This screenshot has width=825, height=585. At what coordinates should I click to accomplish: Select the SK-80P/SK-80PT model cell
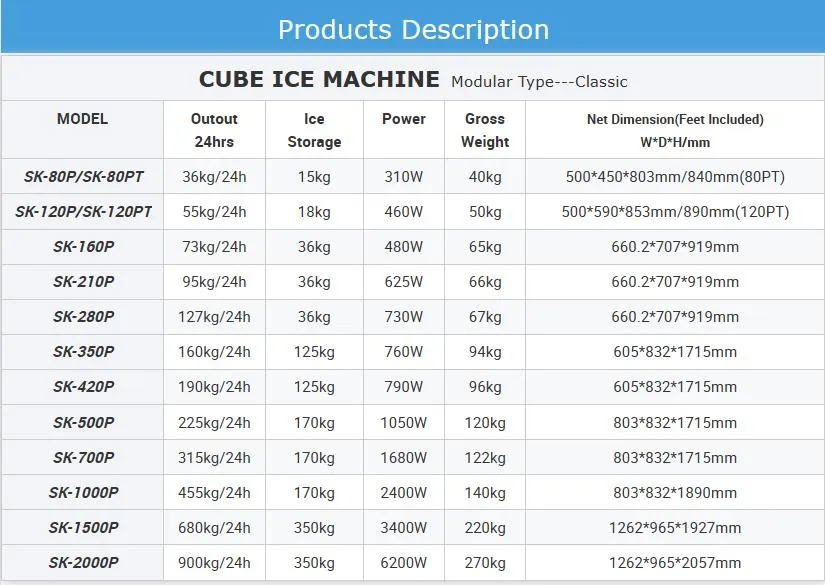(x=84, y=177)
